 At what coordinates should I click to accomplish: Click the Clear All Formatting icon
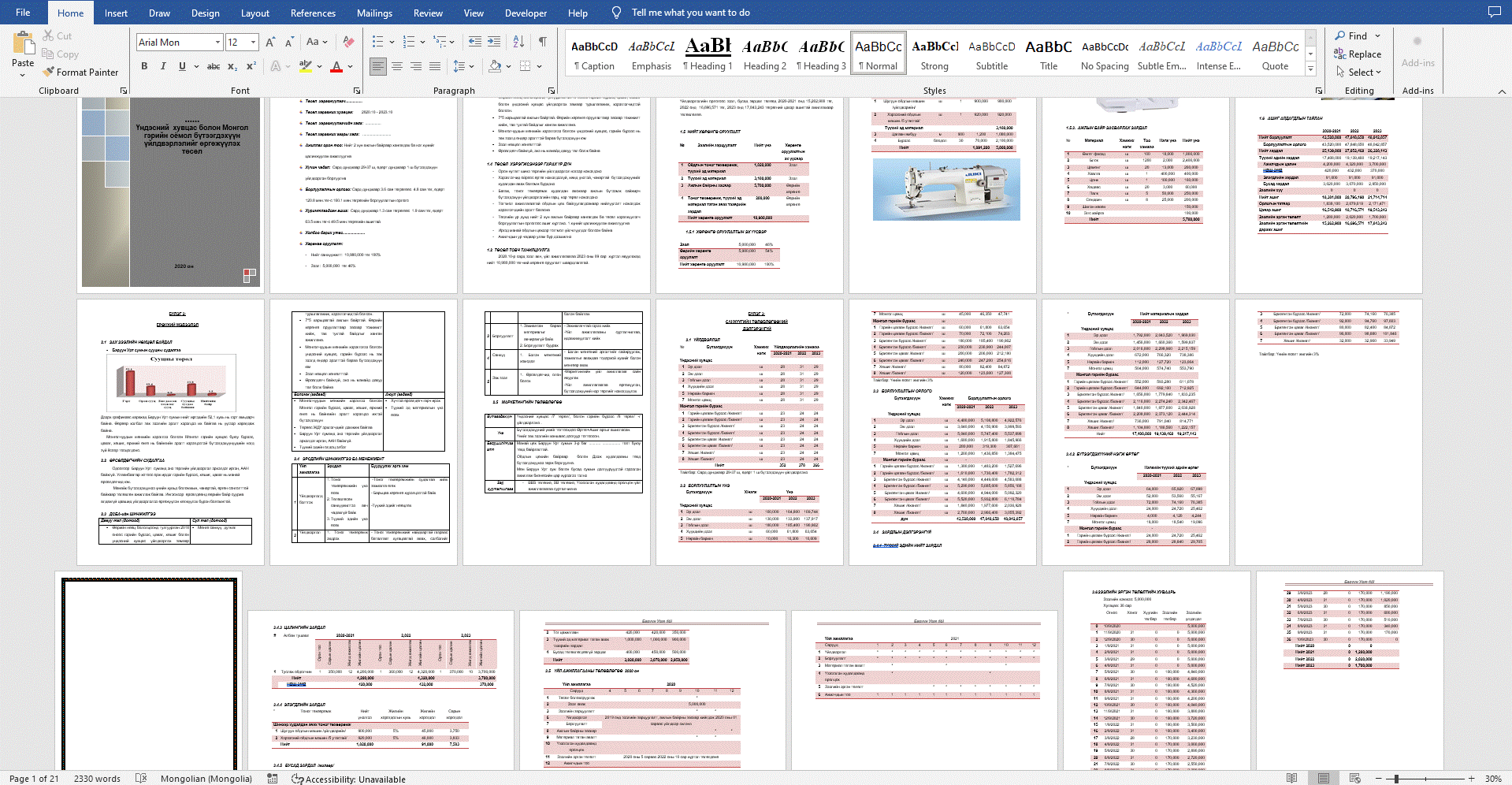click(x=348, y=42)
